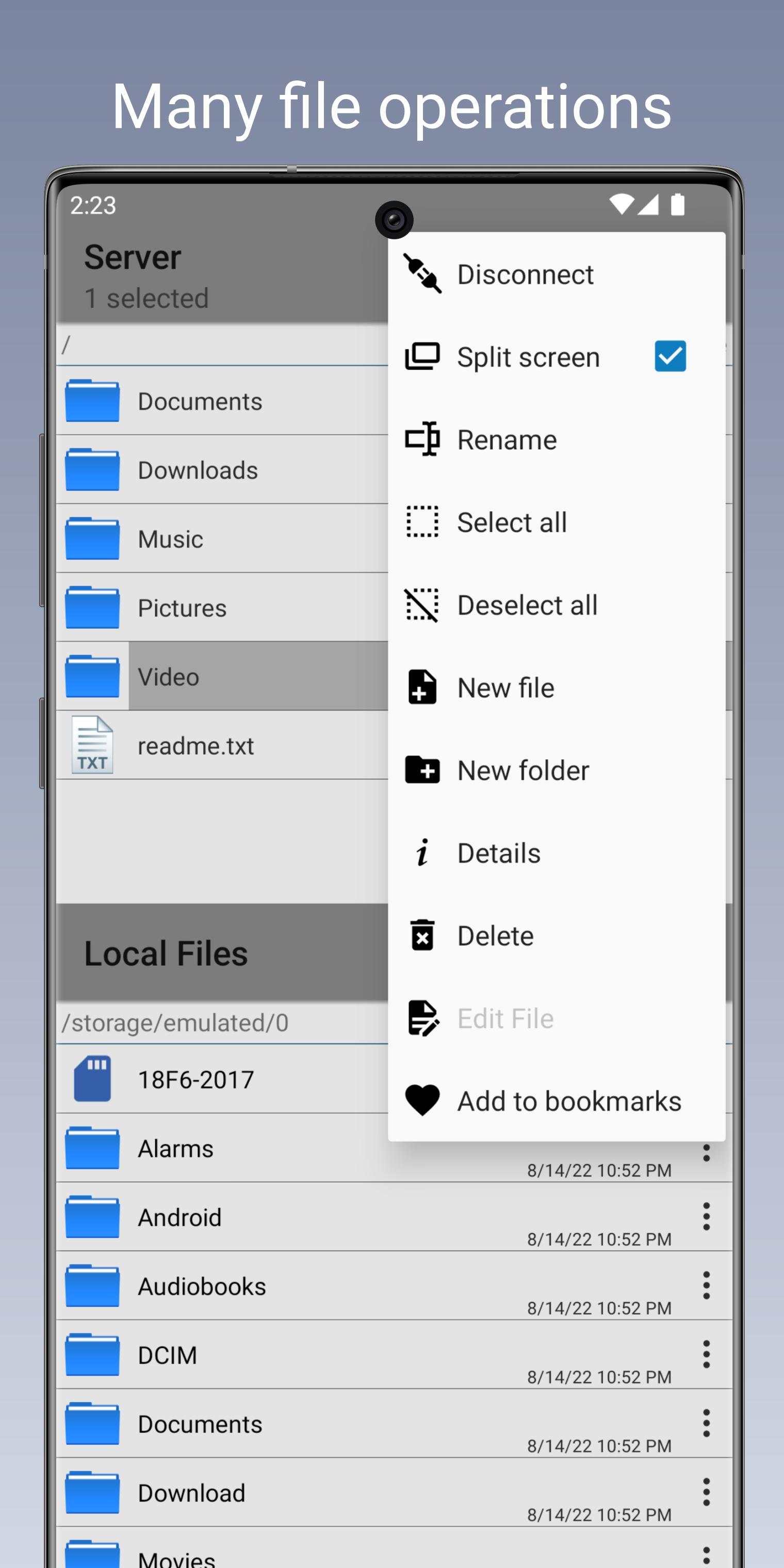Click the Rename text-cursor icon

coord(422,439)
